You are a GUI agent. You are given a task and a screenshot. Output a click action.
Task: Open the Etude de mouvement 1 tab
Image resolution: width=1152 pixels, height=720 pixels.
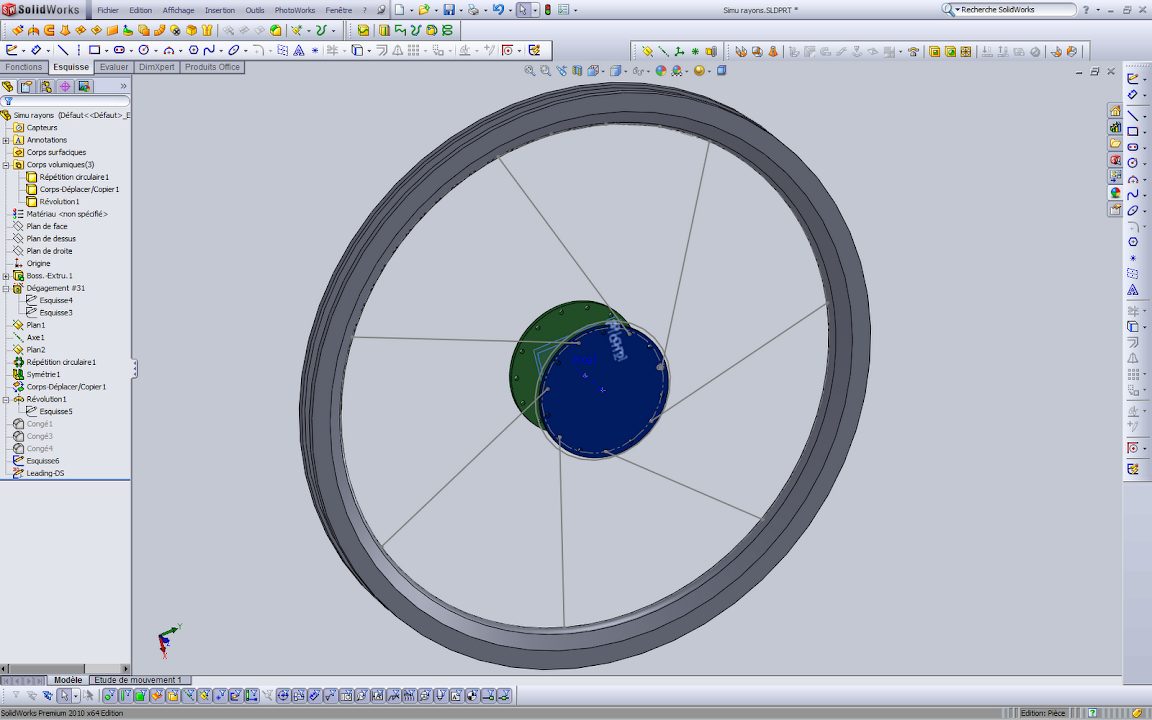138,680
